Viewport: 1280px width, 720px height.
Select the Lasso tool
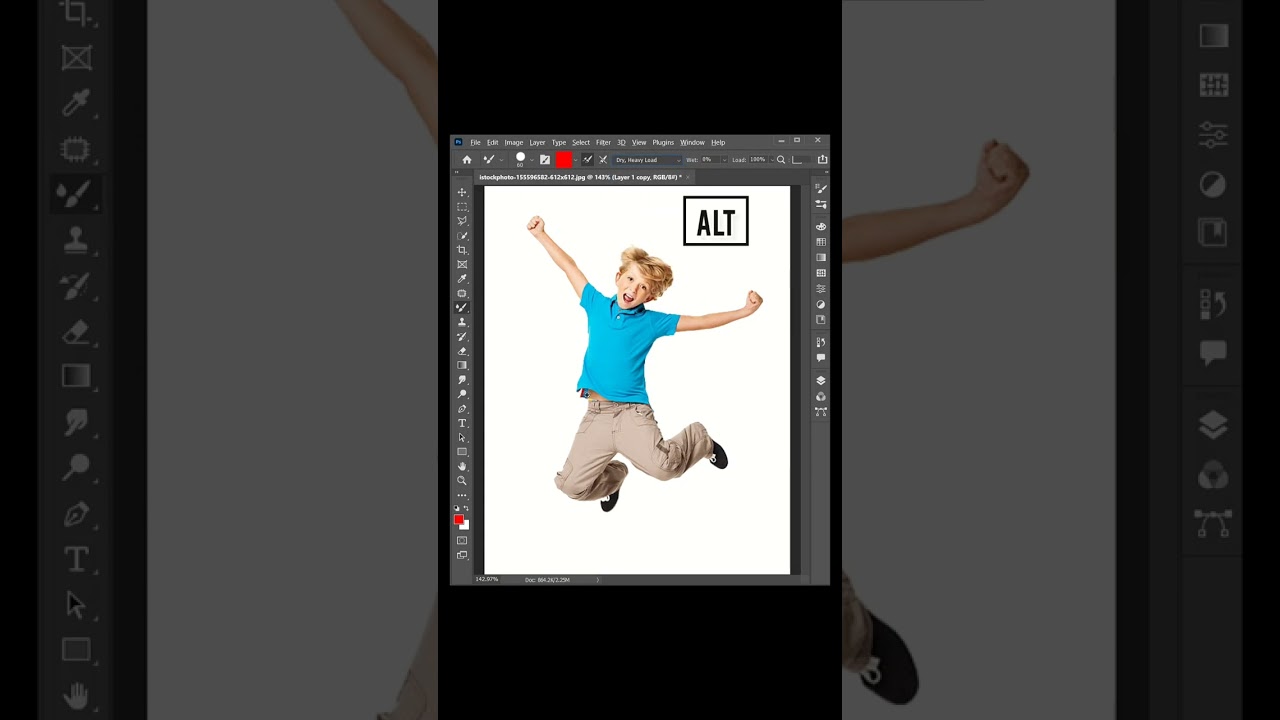[x=462, y=221]
